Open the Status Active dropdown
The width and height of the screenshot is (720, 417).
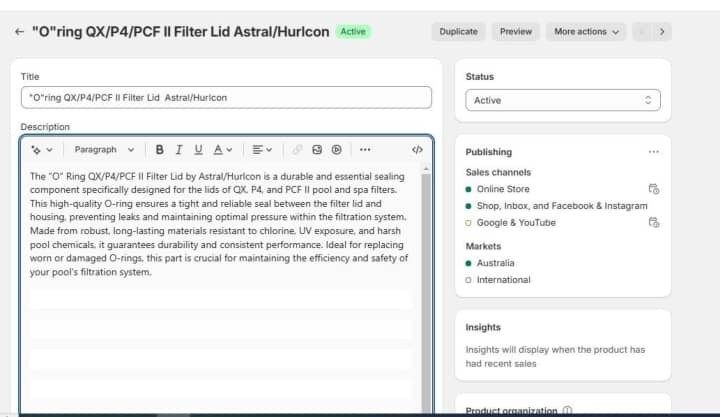click(x=562, y=100)
